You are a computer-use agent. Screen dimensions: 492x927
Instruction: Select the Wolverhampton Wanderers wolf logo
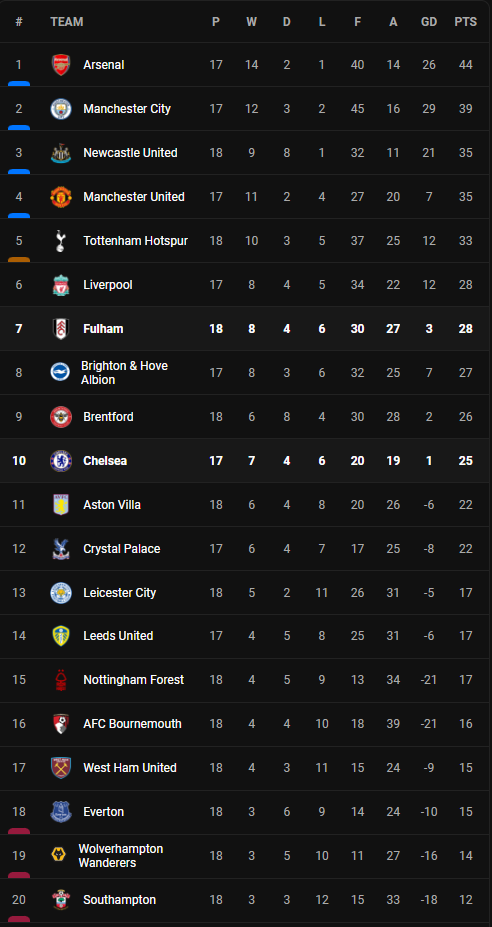[59, 855]
